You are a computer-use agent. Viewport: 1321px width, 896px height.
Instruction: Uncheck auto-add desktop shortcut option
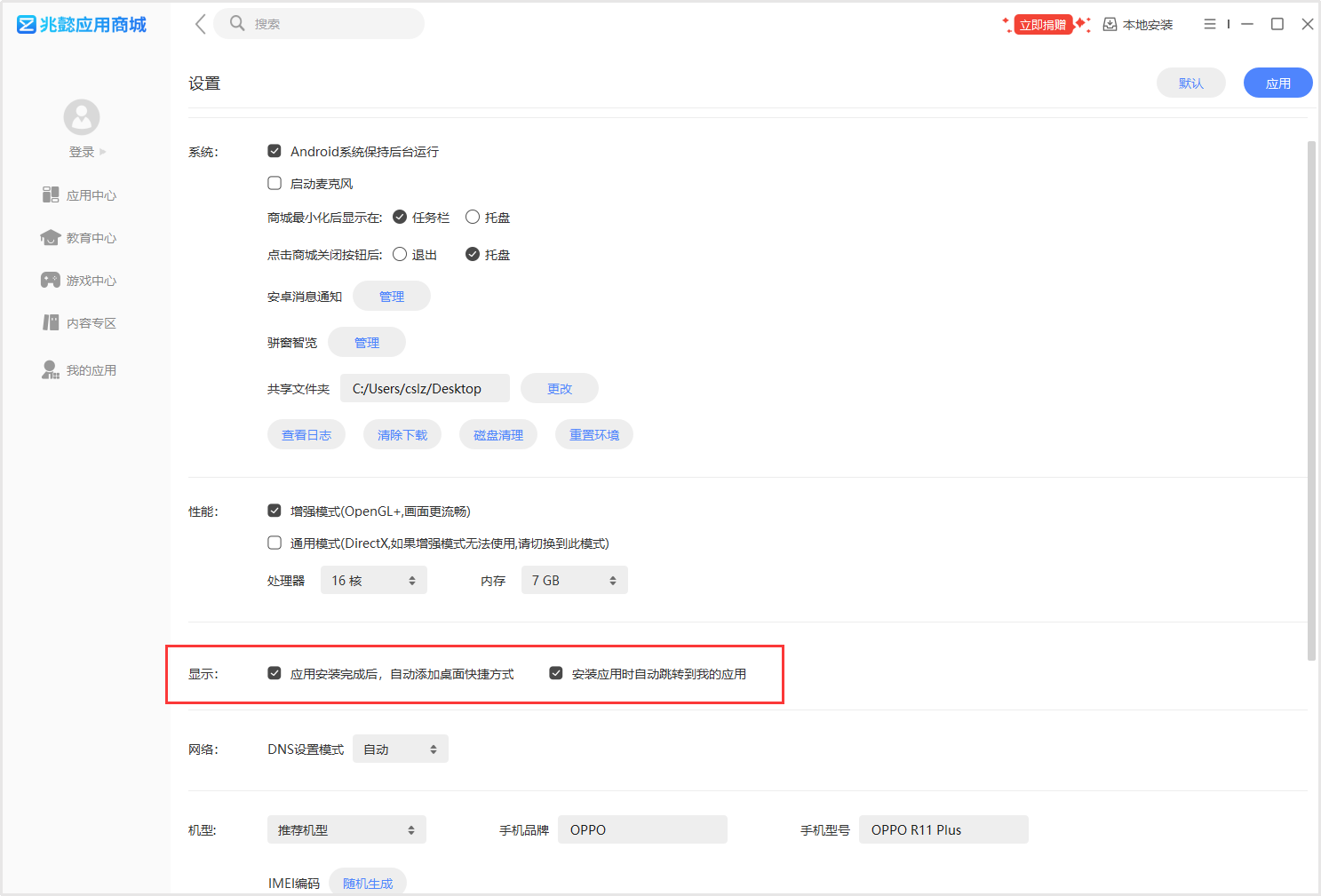[275, 674]
